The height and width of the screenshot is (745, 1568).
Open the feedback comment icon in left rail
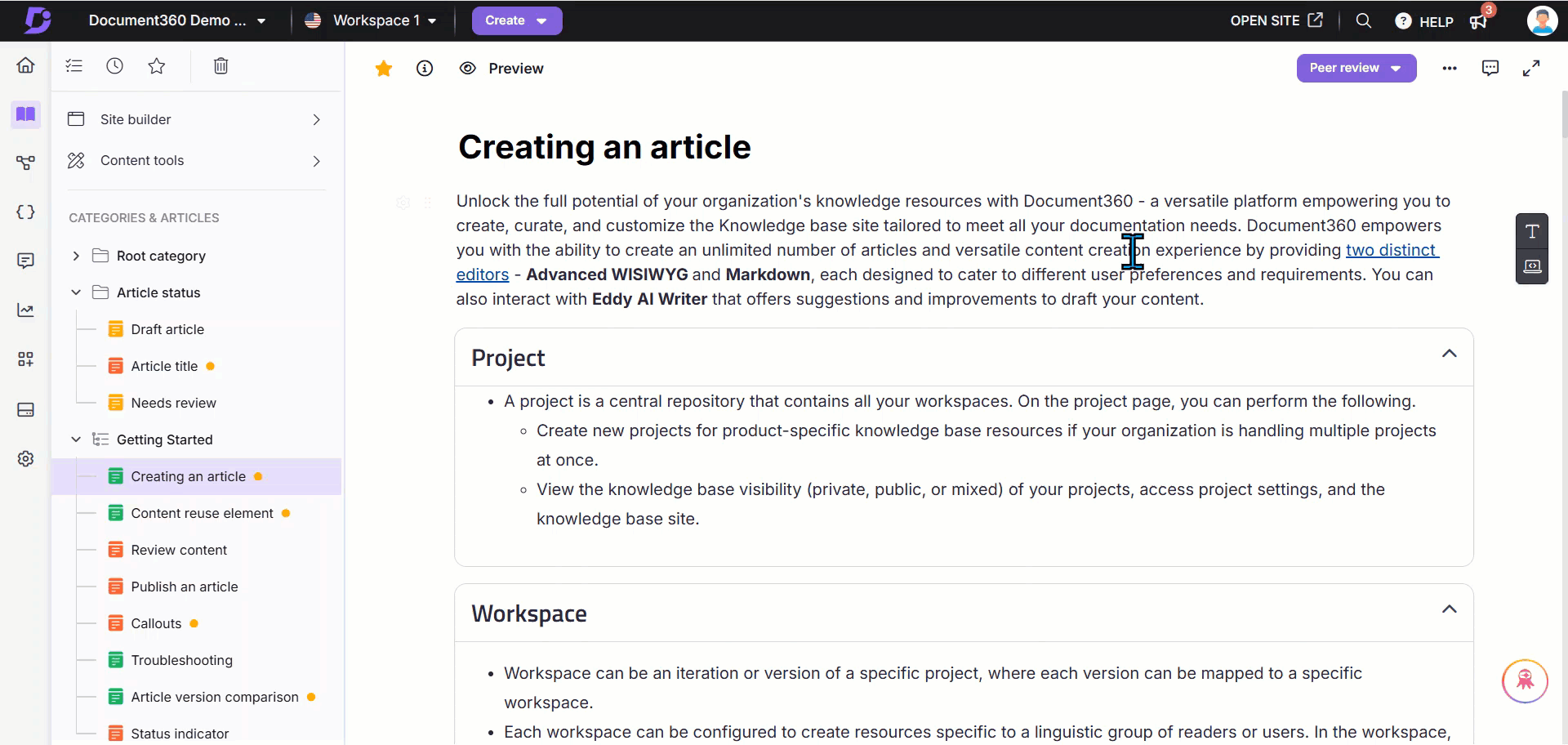pyautogui.click(x=26, y=261)
